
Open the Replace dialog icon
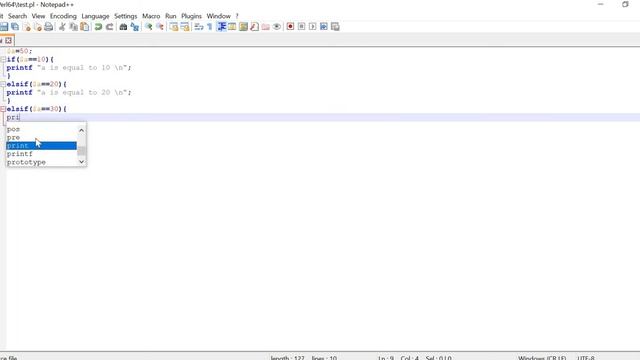[135, 27]
